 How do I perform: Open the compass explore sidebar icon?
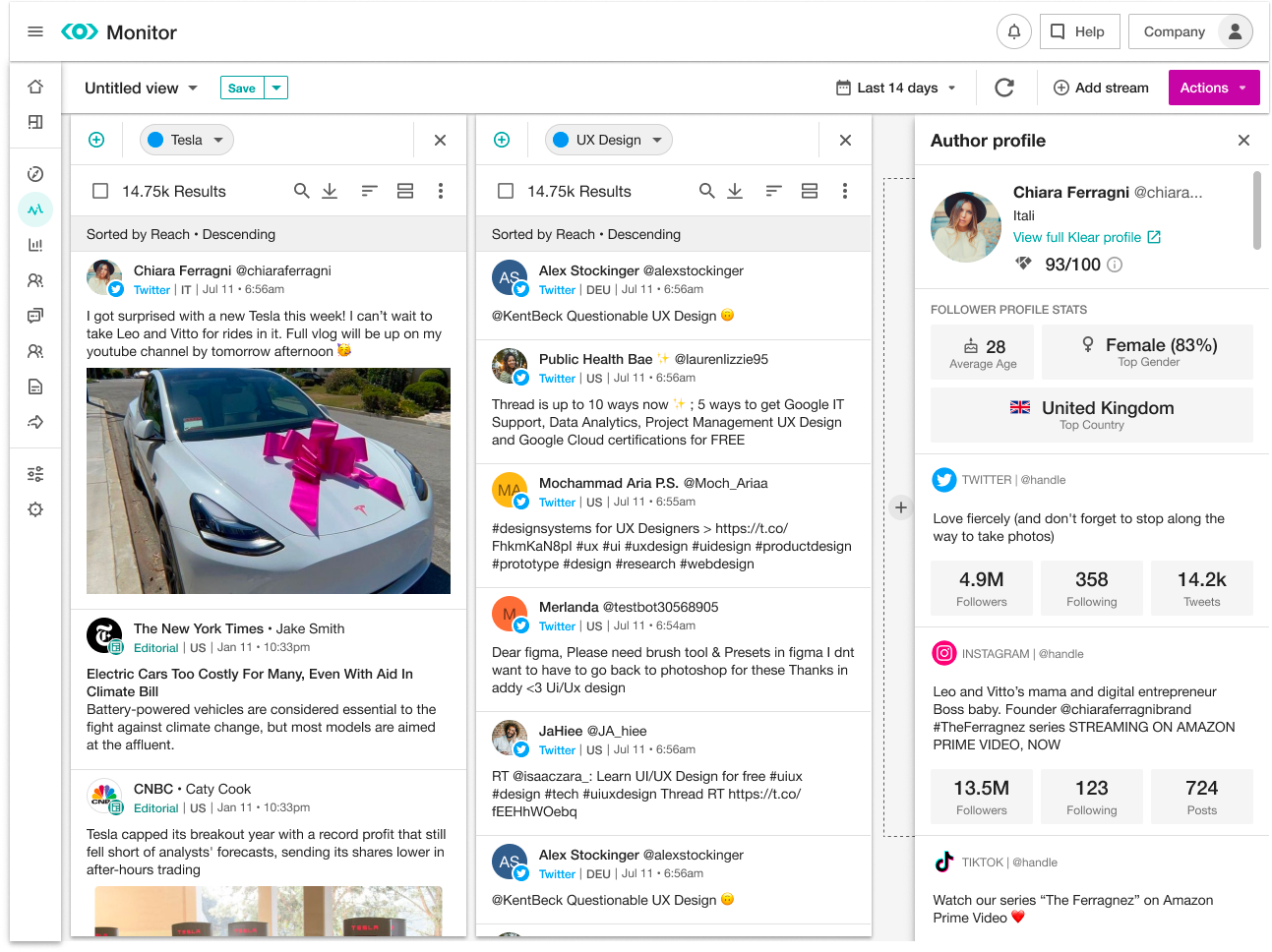click(x=35, y=174)
